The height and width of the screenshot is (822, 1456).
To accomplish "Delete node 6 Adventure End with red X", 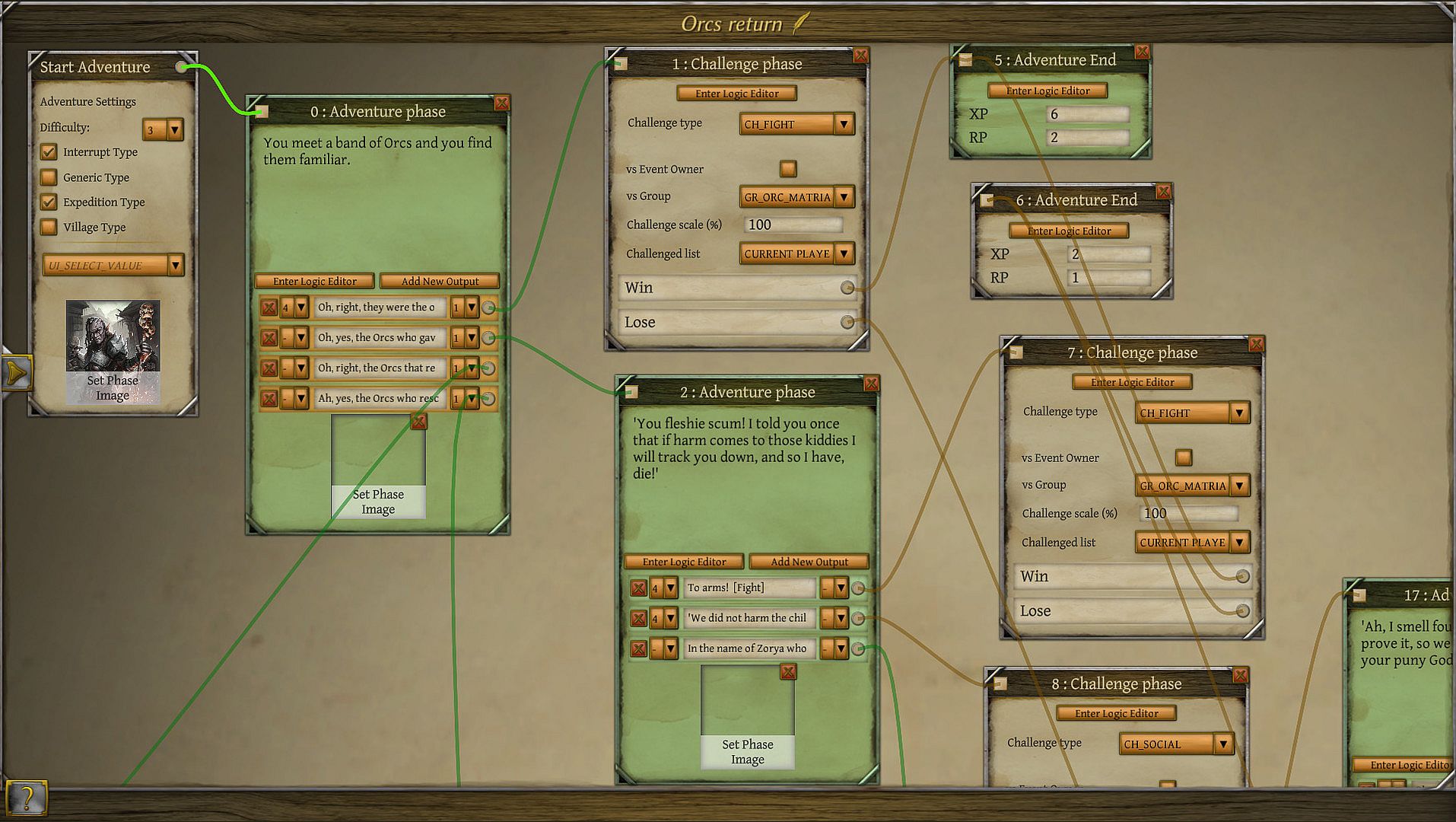I will click(x=1163, y=192).
